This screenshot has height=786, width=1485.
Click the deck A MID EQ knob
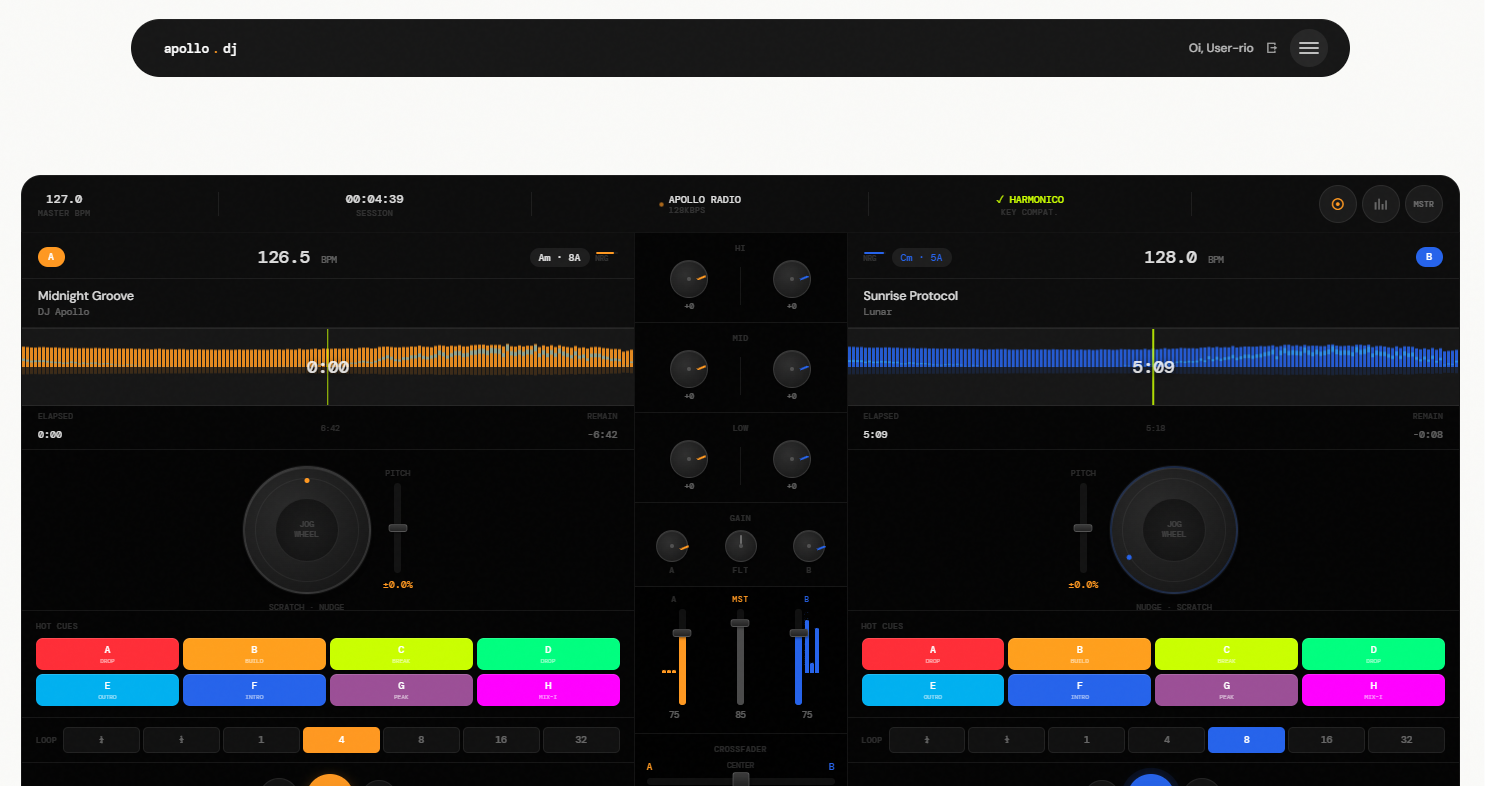[x=689, y=369]
